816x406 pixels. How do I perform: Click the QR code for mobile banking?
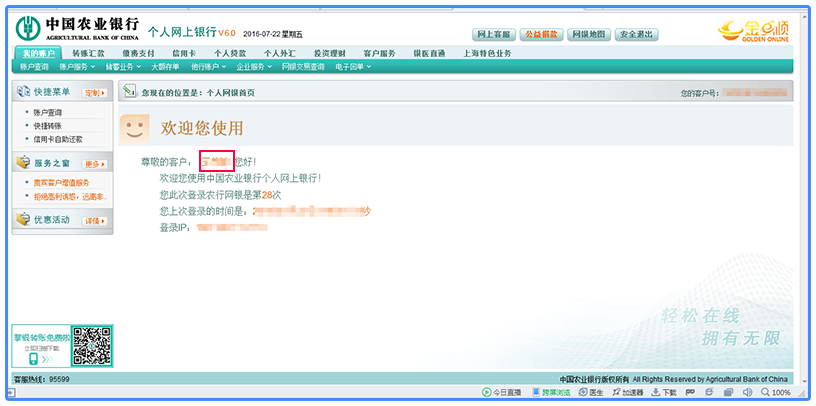92,346
